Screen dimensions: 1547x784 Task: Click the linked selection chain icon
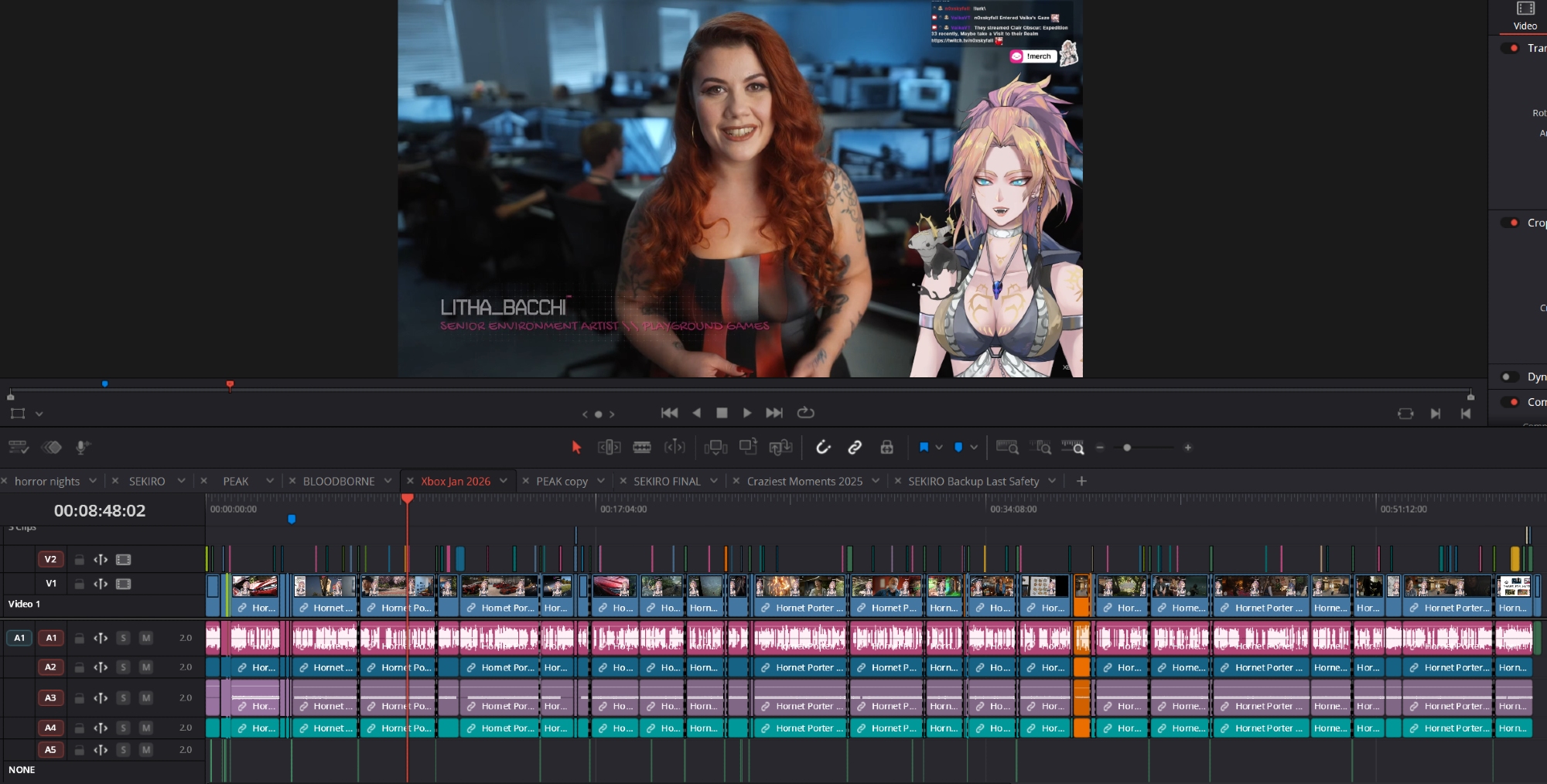(855, 447)
